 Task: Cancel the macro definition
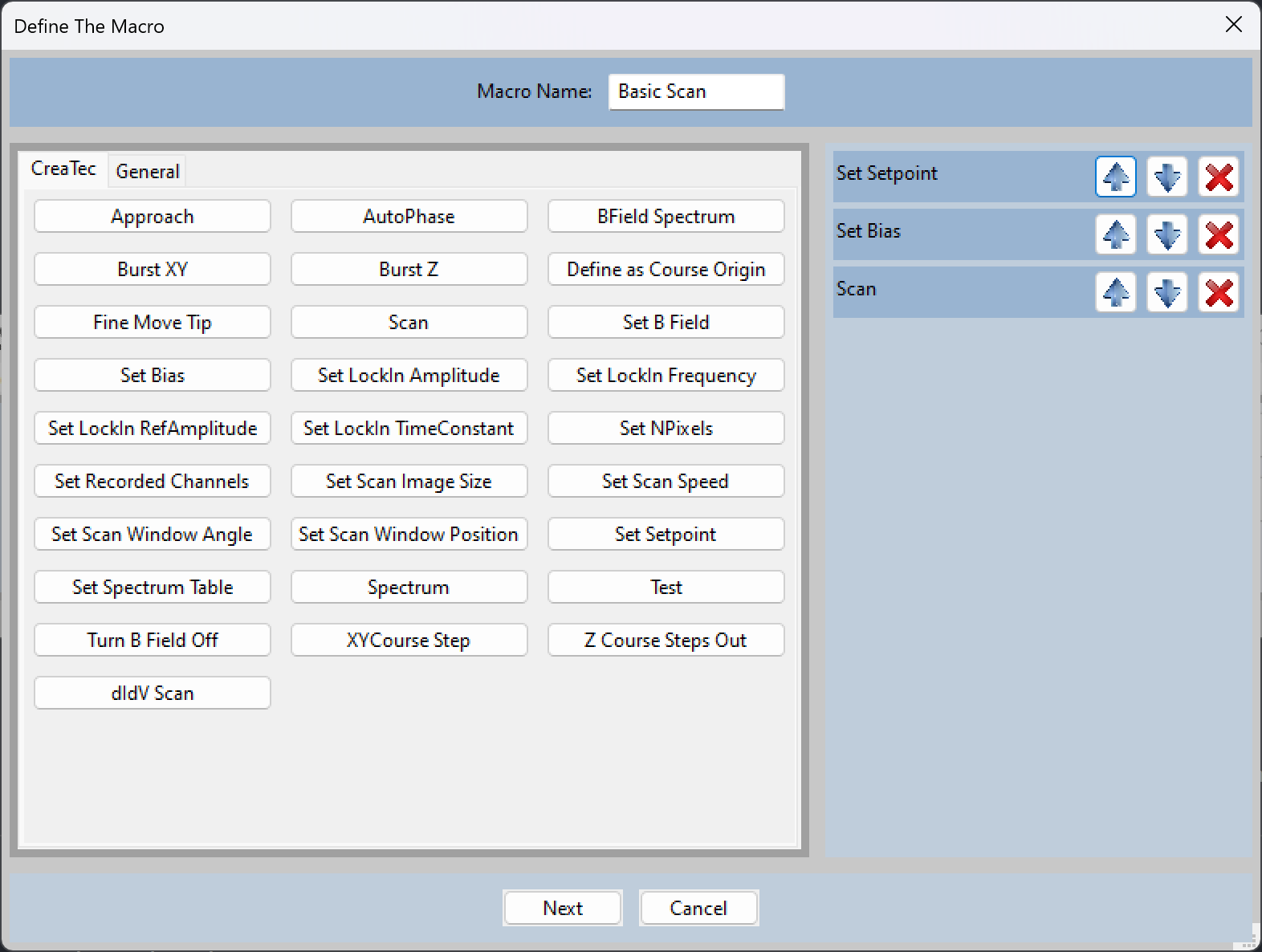click(698, 908)
